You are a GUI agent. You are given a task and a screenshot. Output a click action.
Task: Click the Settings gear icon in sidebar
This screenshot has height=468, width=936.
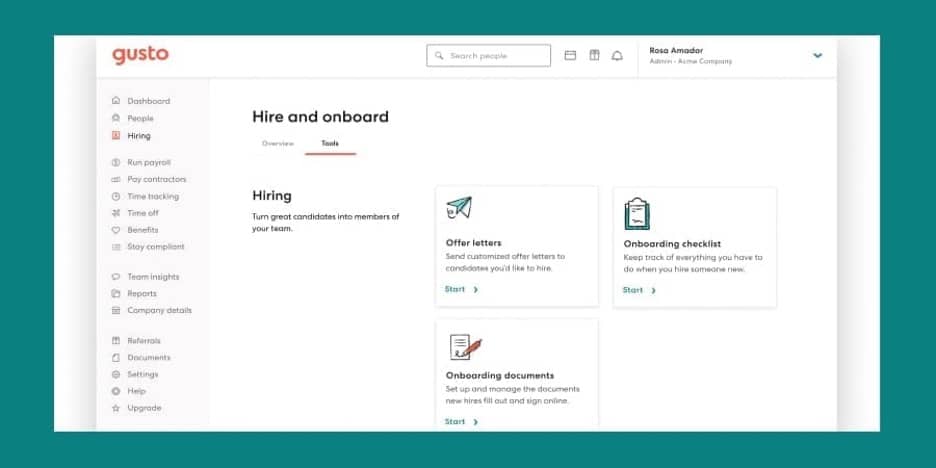point(116,374)
